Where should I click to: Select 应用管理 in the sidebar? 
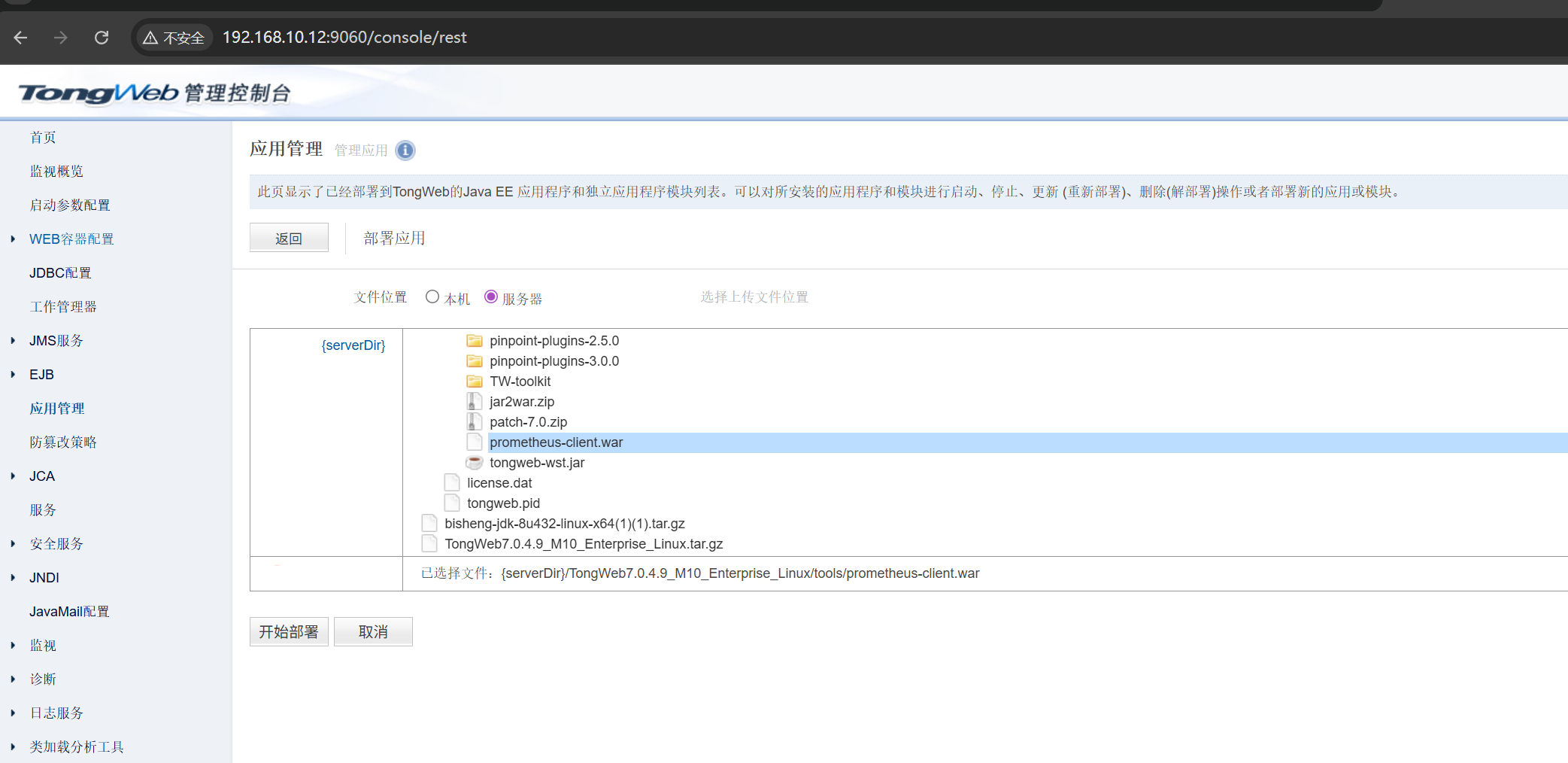[57, 409]
